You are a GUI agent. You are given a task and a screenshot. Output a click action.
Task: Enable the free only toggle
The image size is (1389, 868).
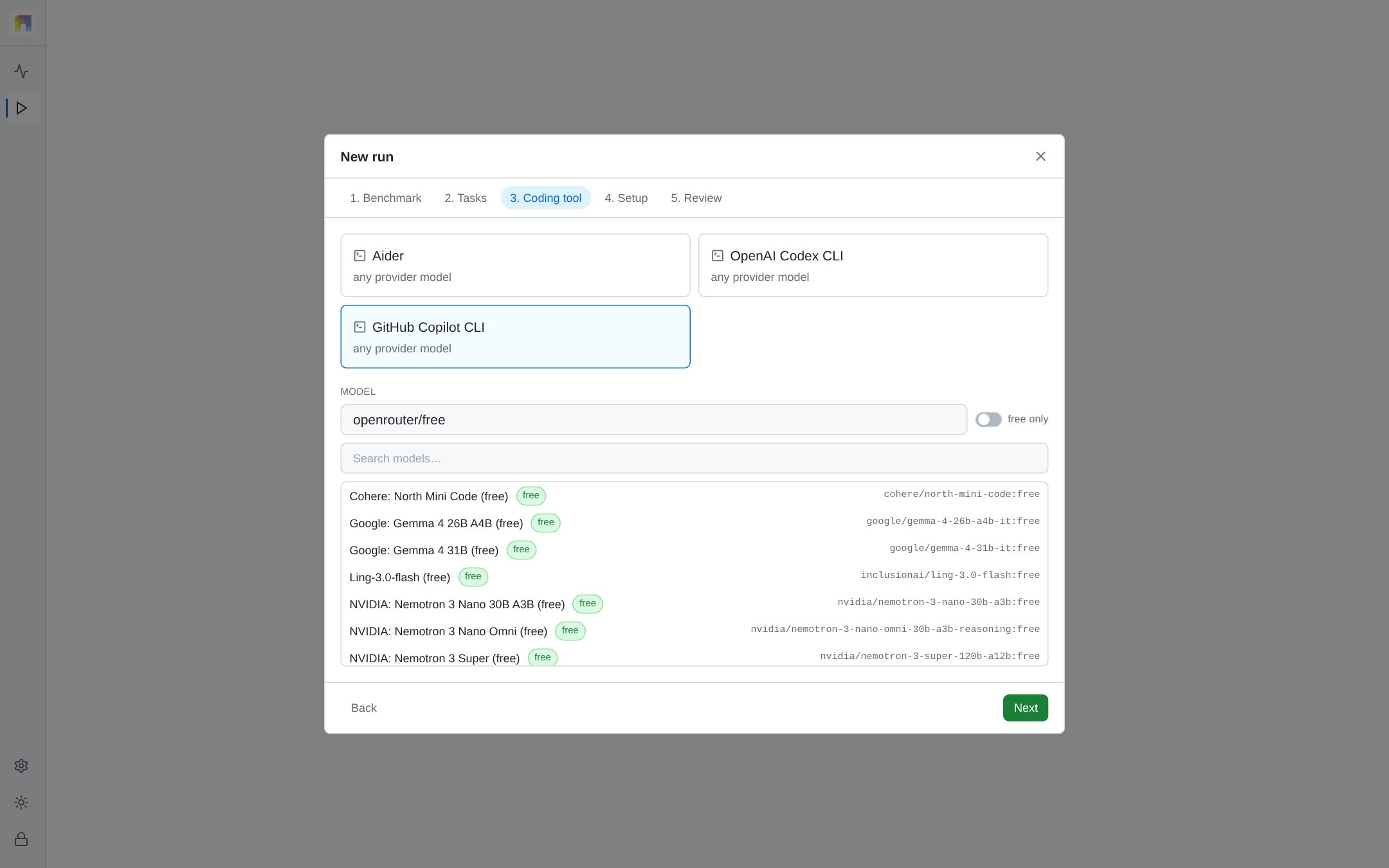coord(988,419)
